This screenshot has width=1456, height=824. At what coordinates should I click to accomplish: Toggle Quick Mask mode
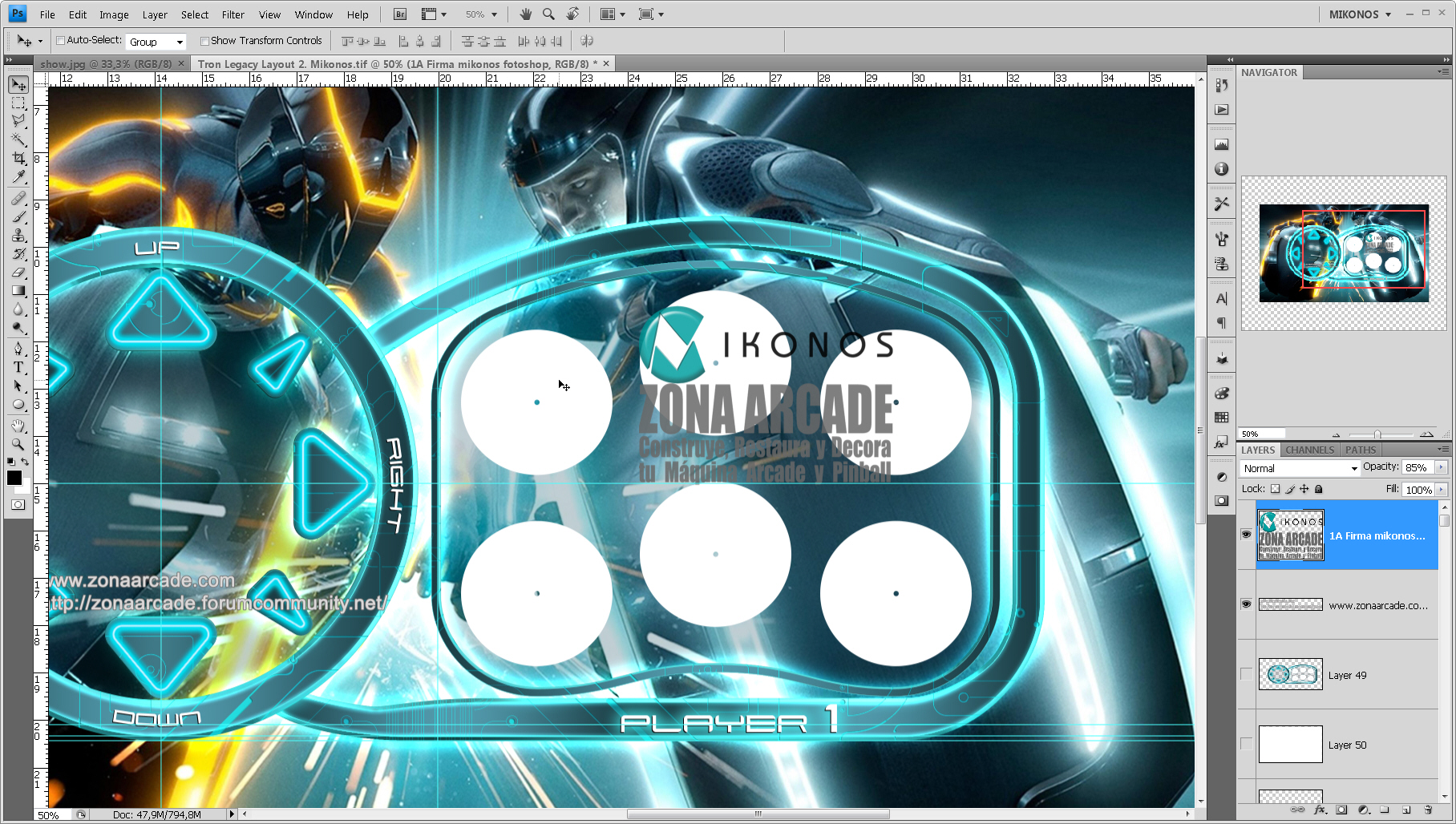(x=18, y=505)
